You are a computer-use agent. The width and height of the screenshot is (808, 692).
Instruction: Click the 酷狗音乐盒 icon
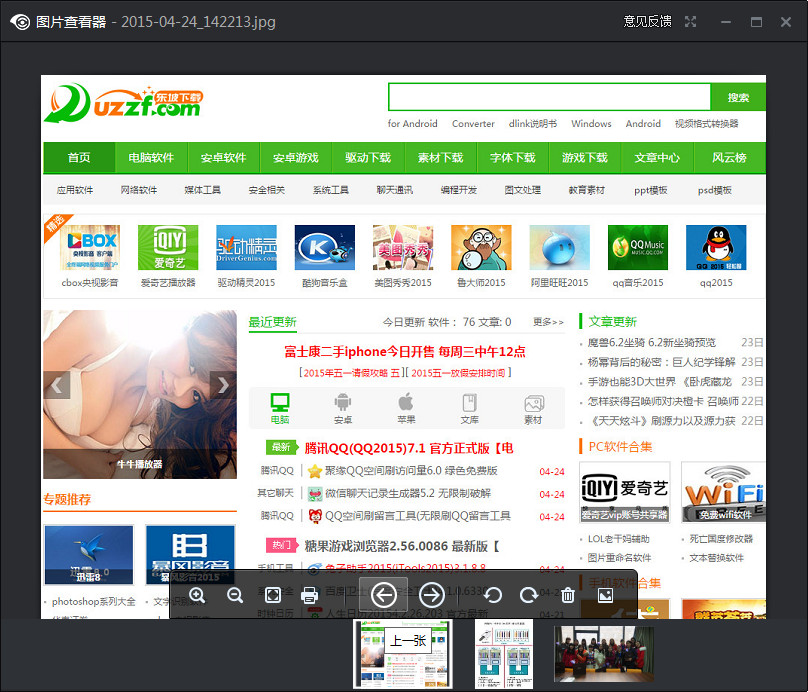325,247
